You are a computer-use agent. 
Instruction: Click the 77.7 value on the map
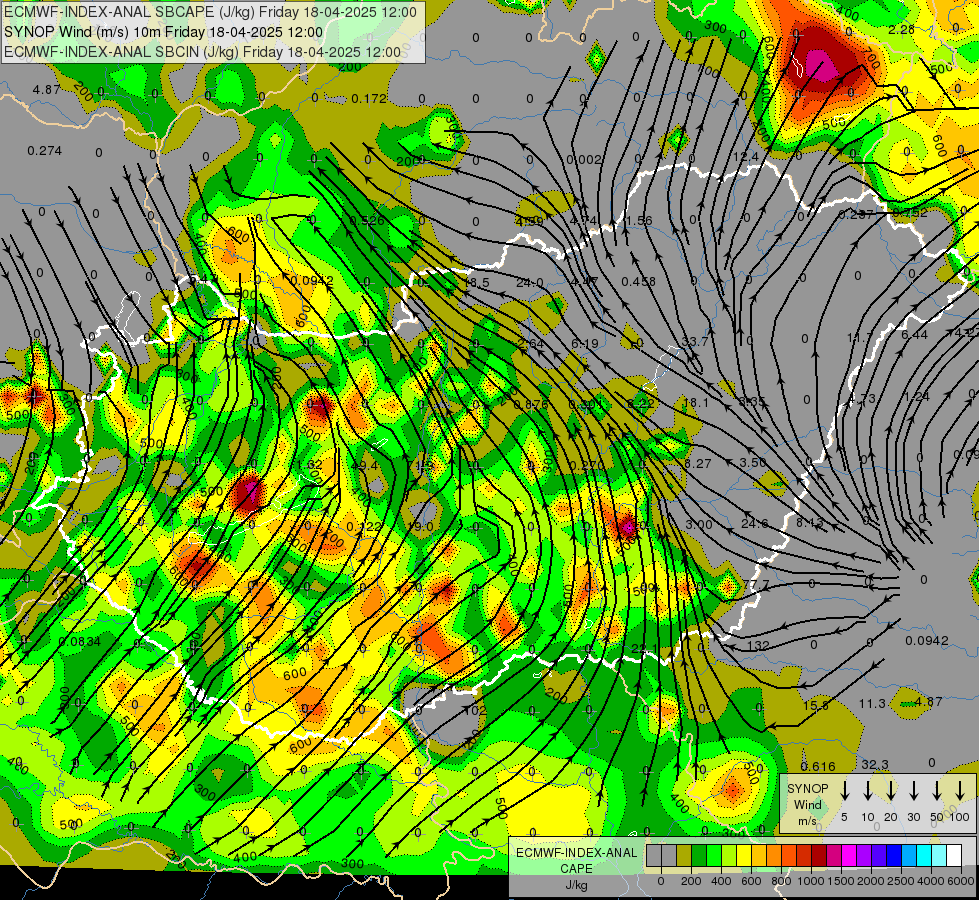pos(756,585)
